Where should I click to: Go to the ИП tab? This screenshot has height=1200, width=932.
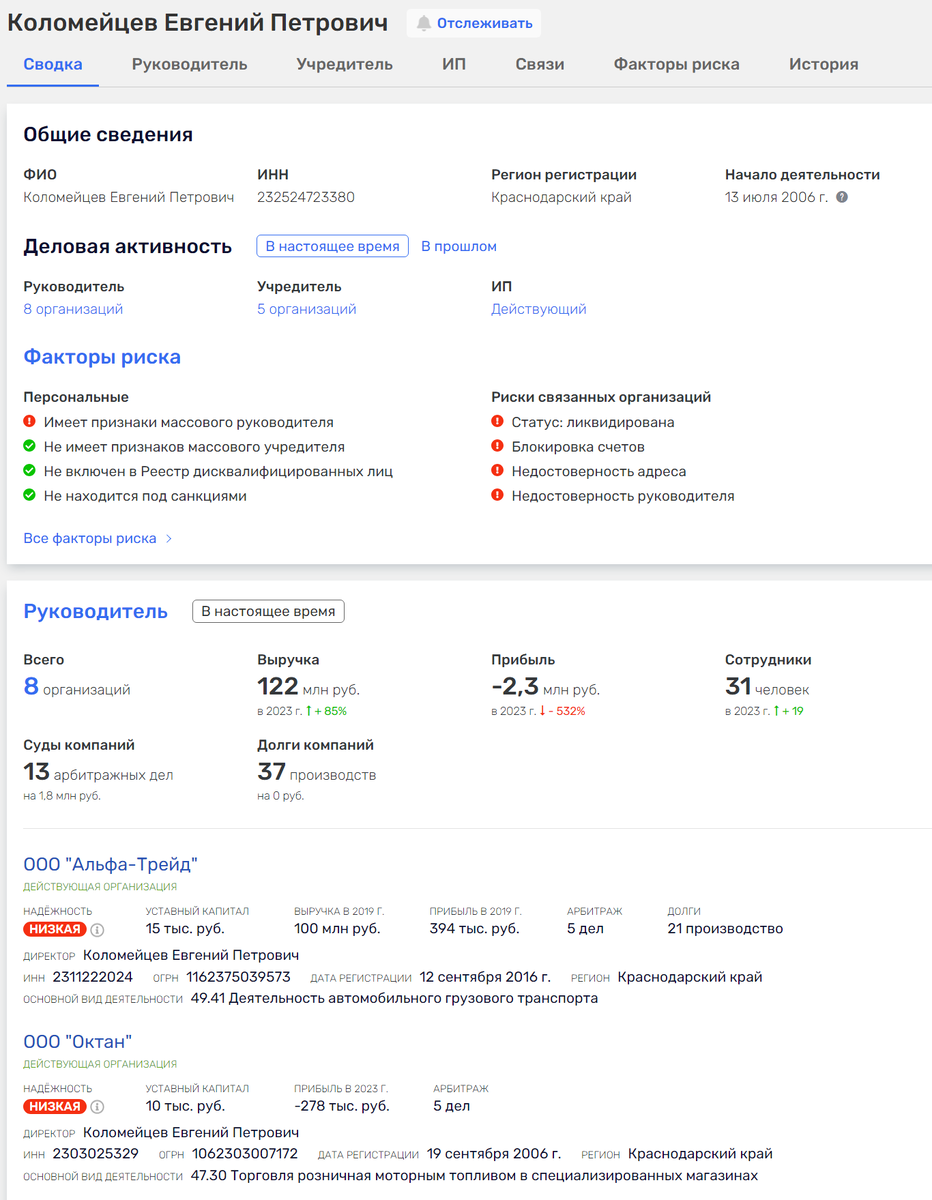click(454, 64)
